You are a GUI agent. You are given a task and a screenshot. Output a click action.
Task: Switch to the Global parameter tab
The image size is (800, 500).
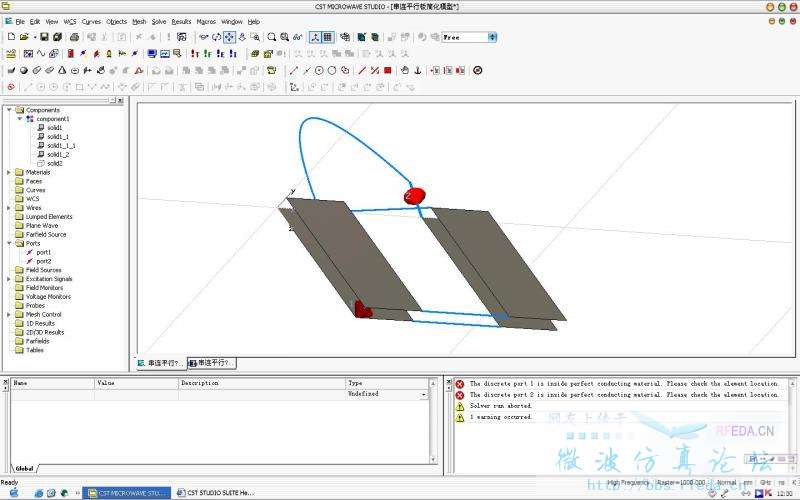click(24, 468)
